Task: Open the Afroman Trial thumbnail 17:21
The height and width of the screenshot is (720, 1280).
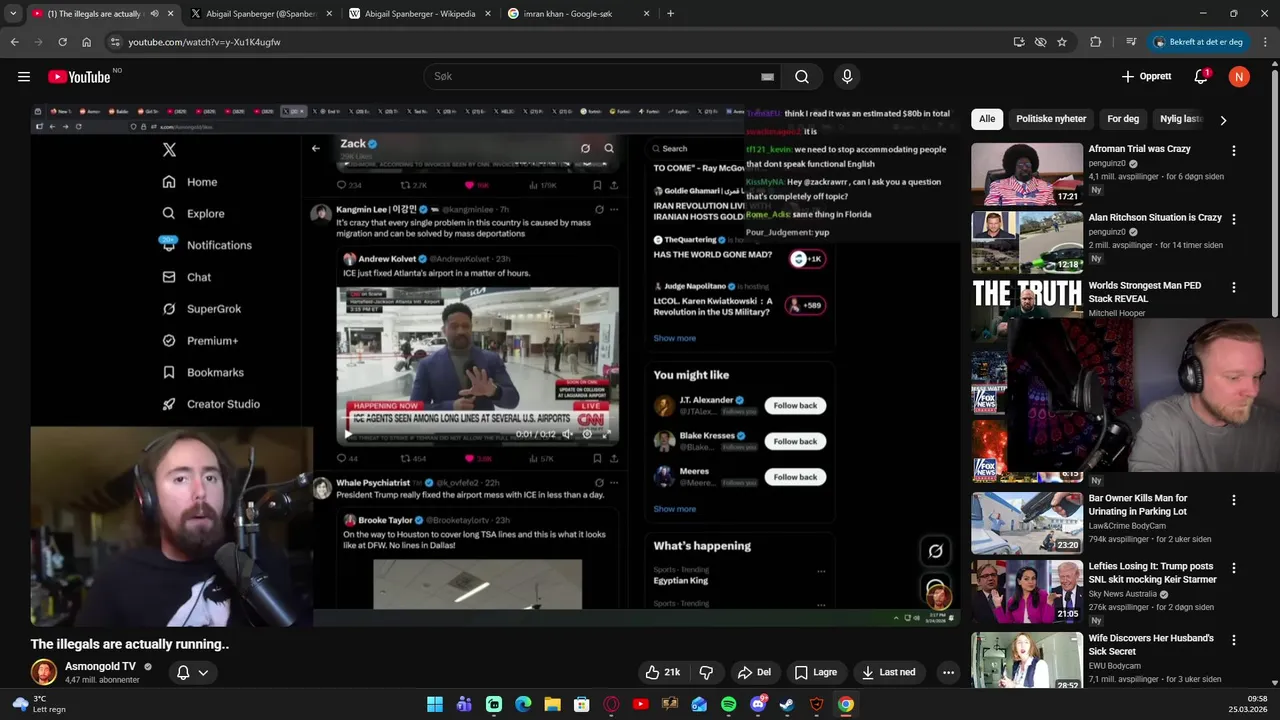Action: (x=1027, y=174)
